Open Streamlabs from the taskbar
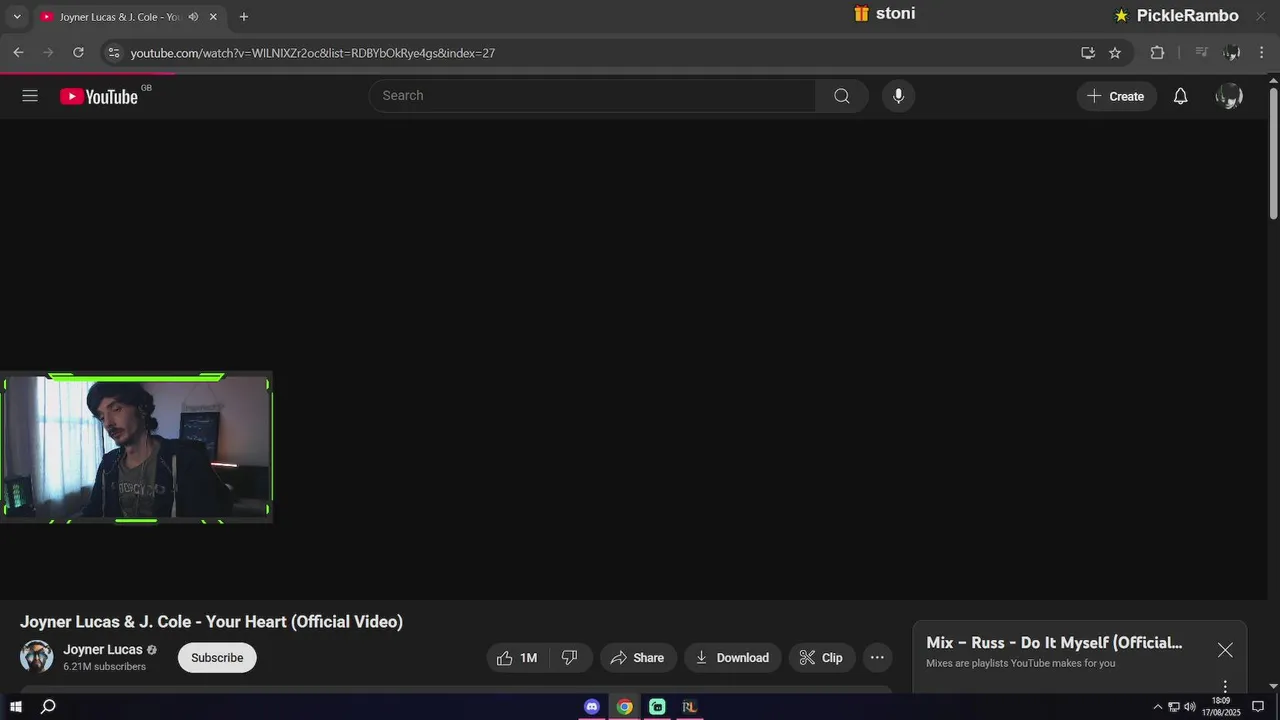This screenshot has height=720, width=1280. pos(657,707)
